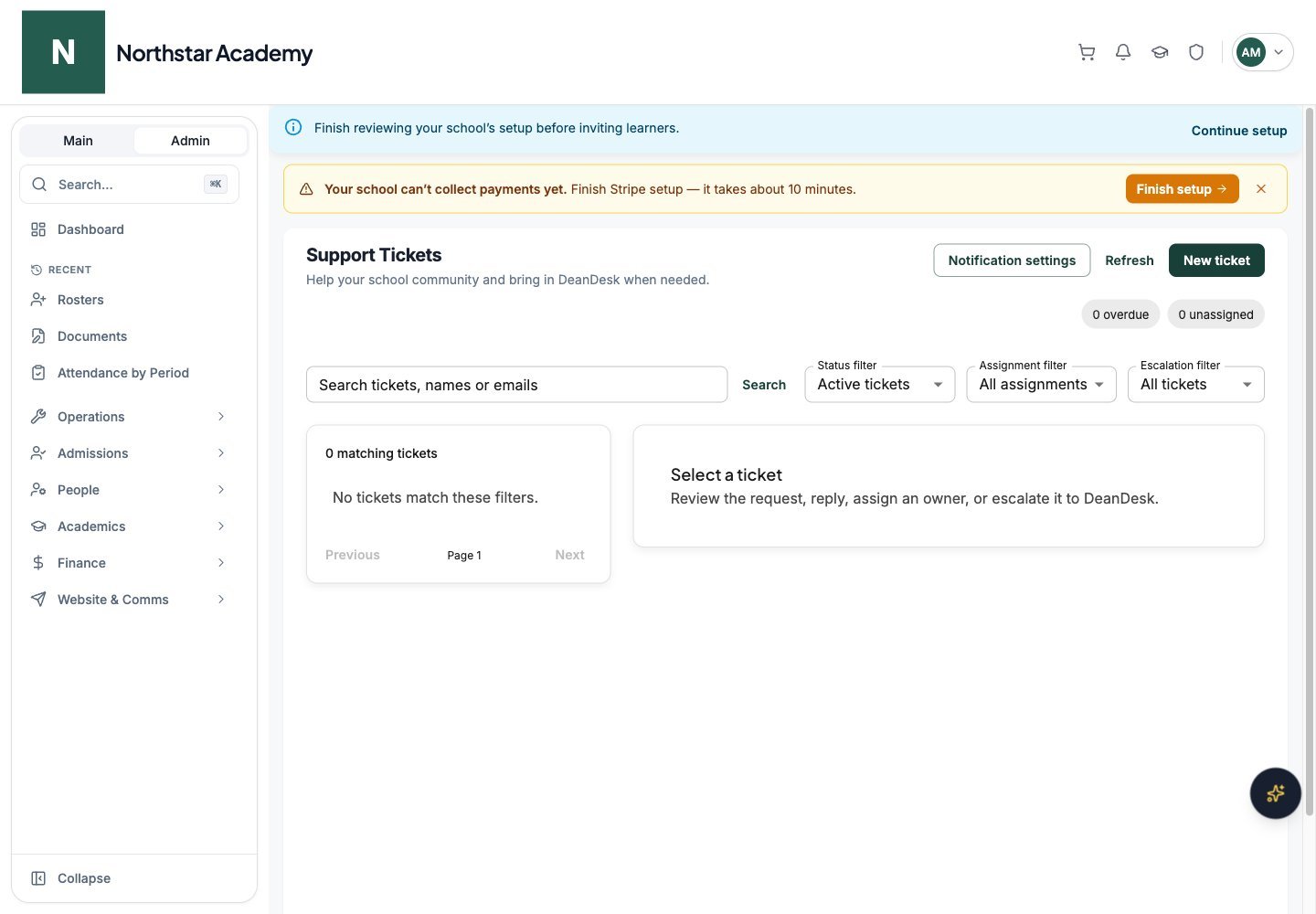Click the Operations wrench icon

point(38,417)
